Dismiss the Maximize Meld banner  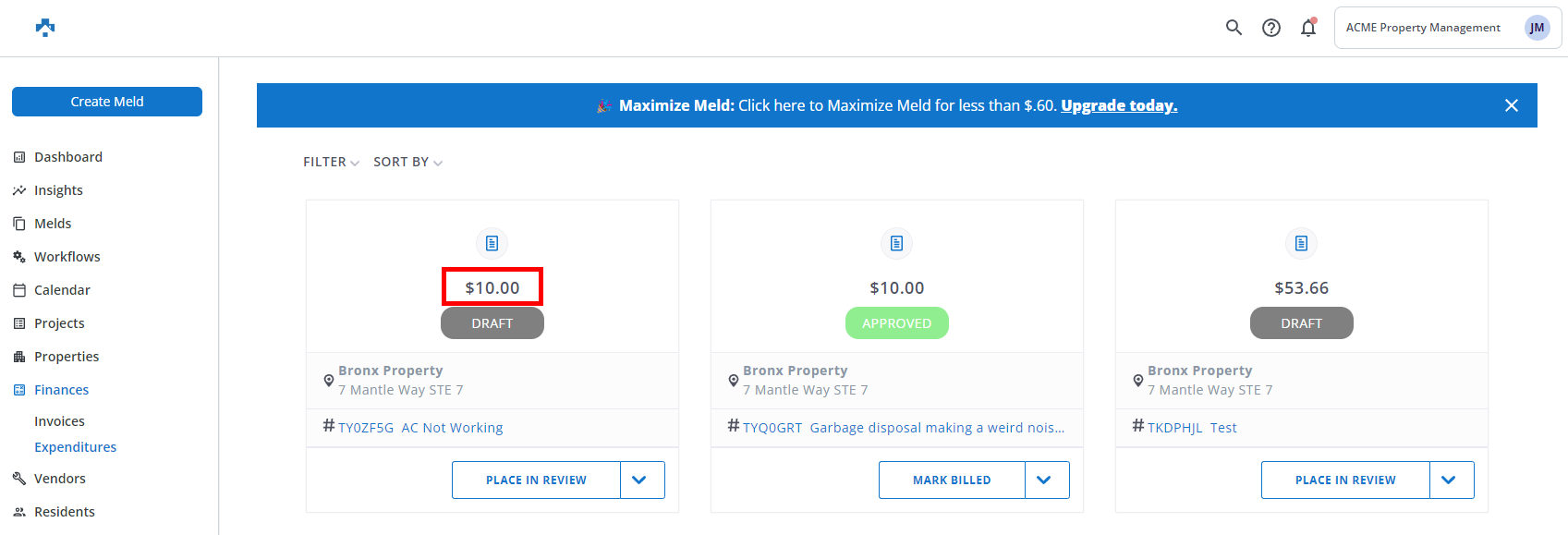1512,105
